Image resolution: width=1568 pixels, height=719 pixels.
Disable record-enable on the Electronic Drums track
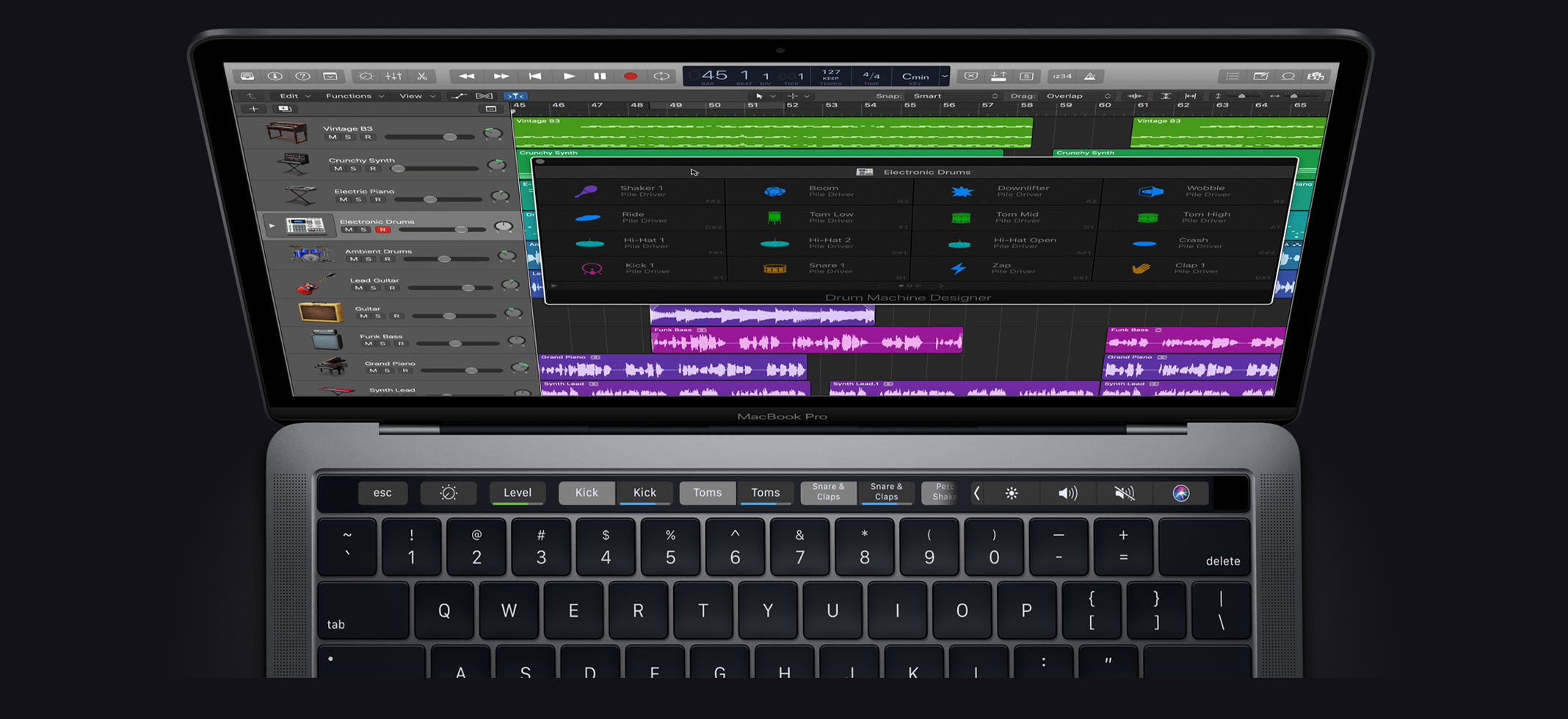(x=384, y=229)
